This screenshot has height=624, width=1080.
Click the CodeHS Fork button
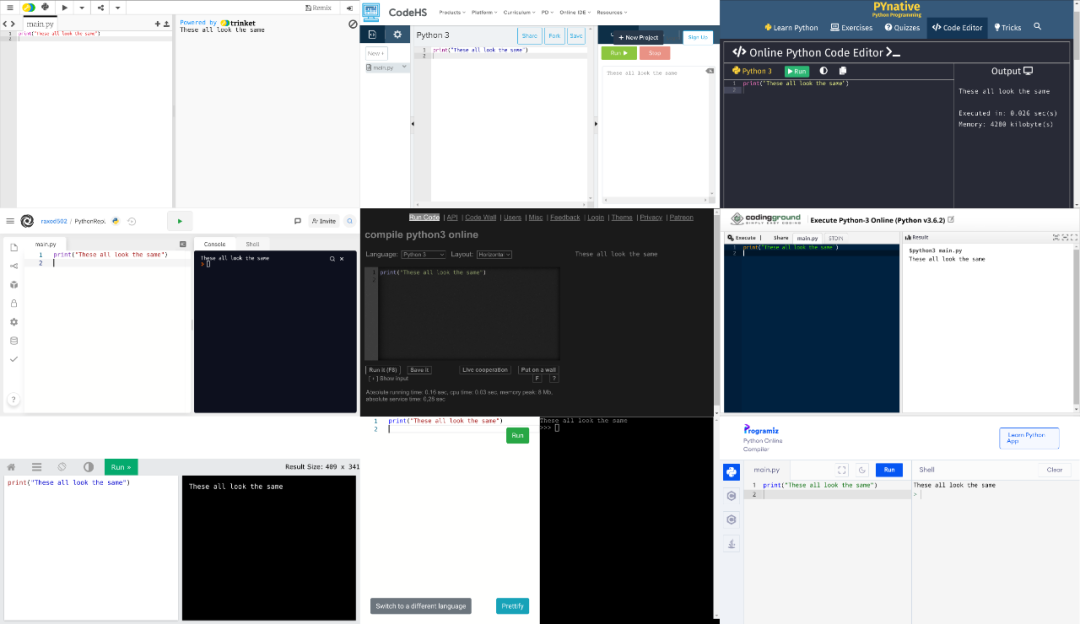click(554, 36)
